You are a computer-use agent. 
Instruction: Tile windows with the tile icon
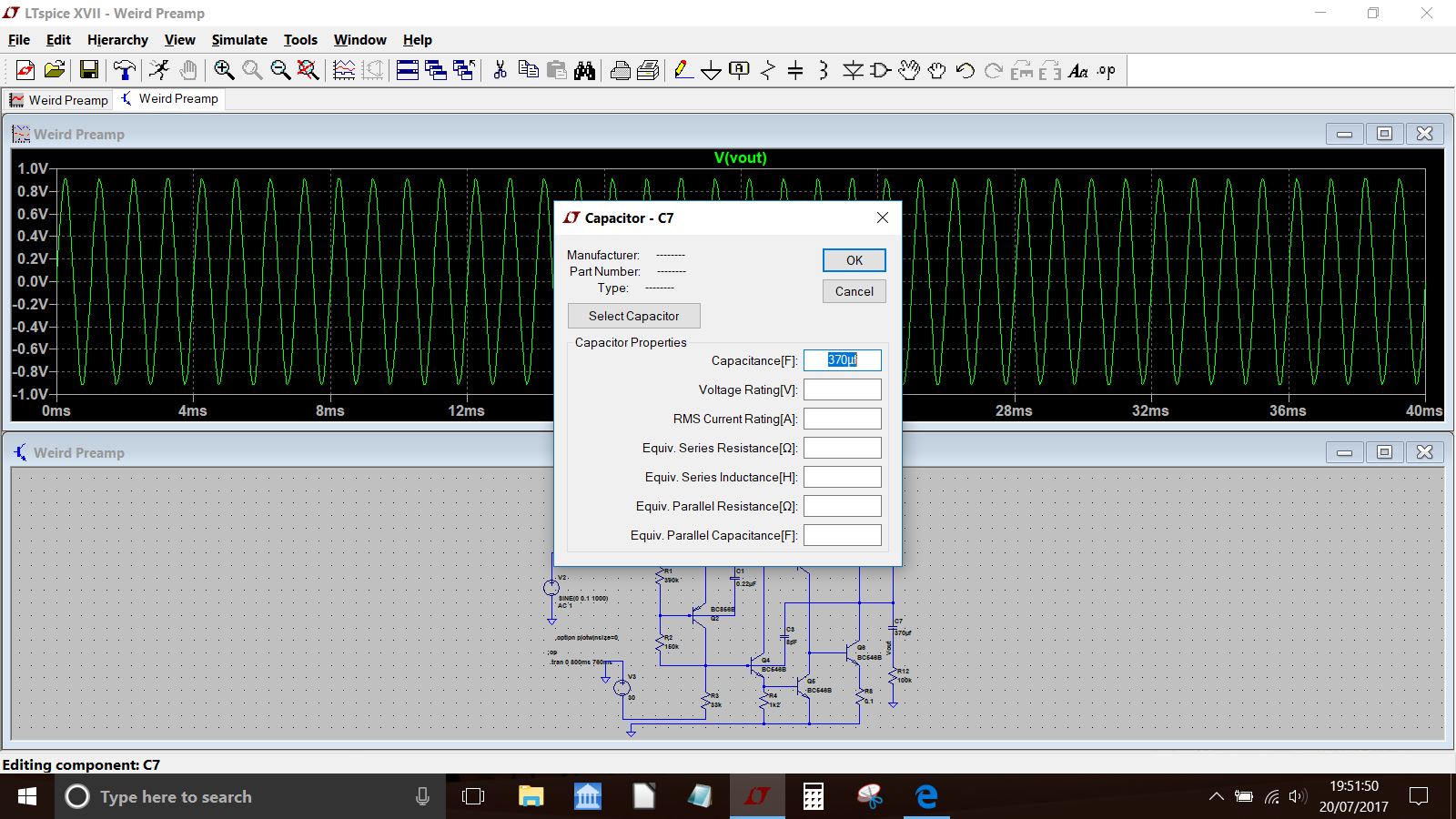pyautogui.click(x=408, y=70)
